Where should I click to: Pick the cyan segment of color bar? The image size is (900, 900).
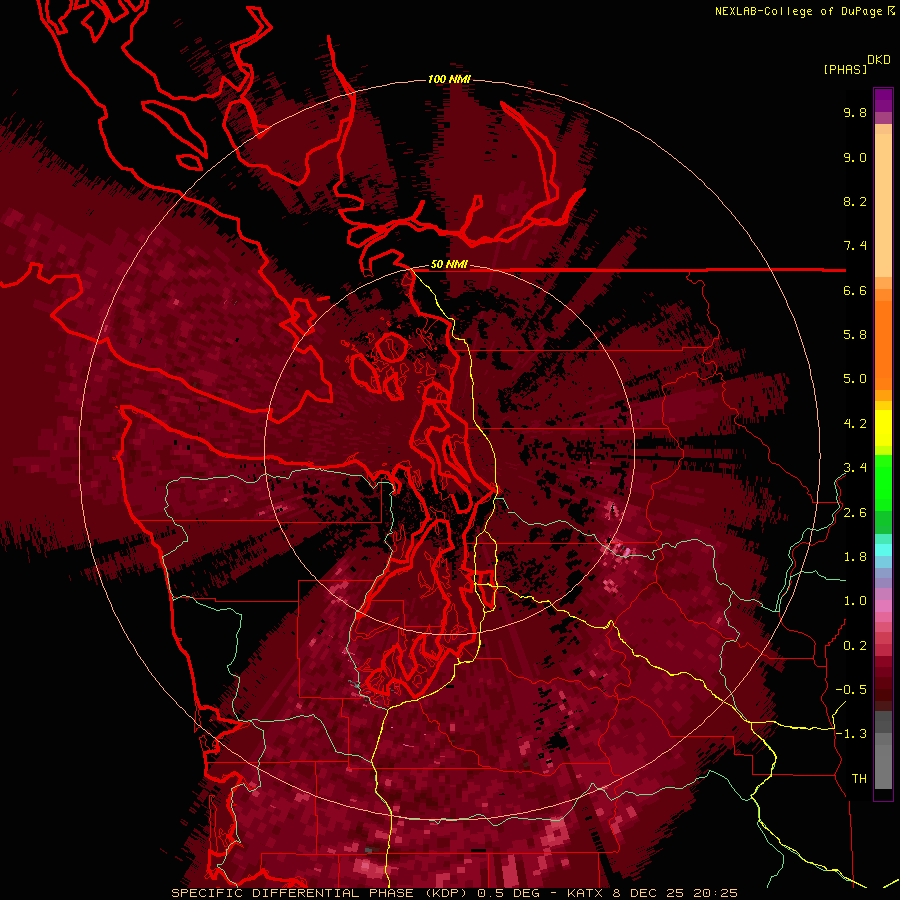(883, 550)
